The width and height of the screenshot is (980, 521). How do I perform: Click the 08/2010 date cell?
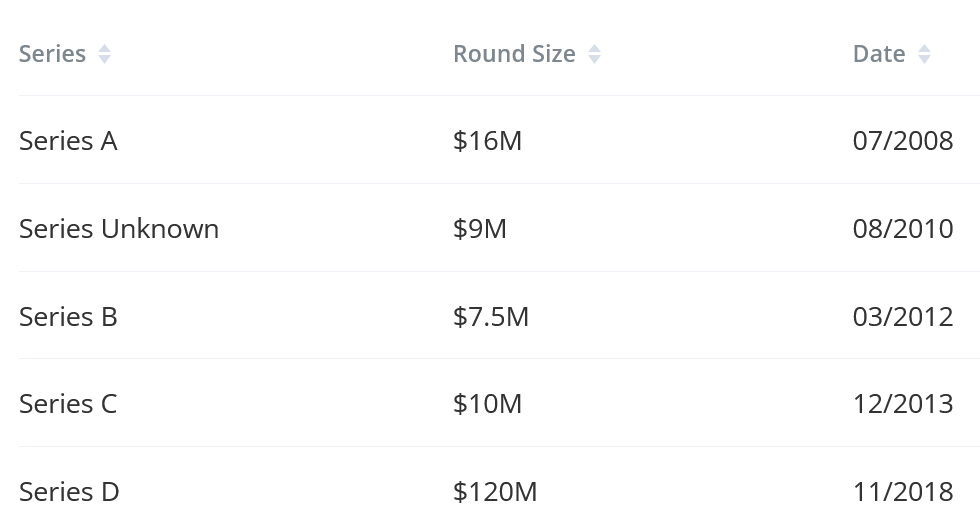coord(903,229)
